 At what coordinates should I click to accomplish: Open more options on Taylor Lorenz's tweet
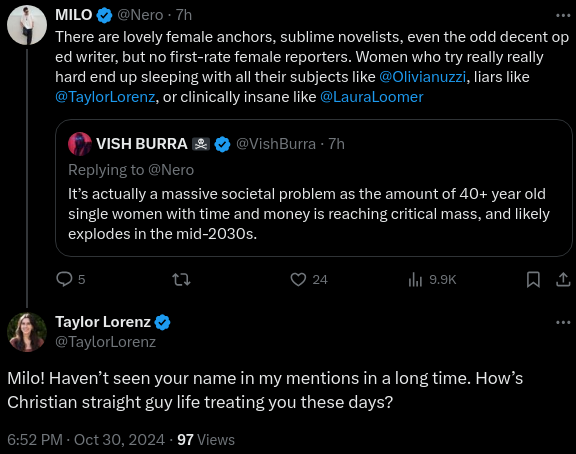(563, 323)
